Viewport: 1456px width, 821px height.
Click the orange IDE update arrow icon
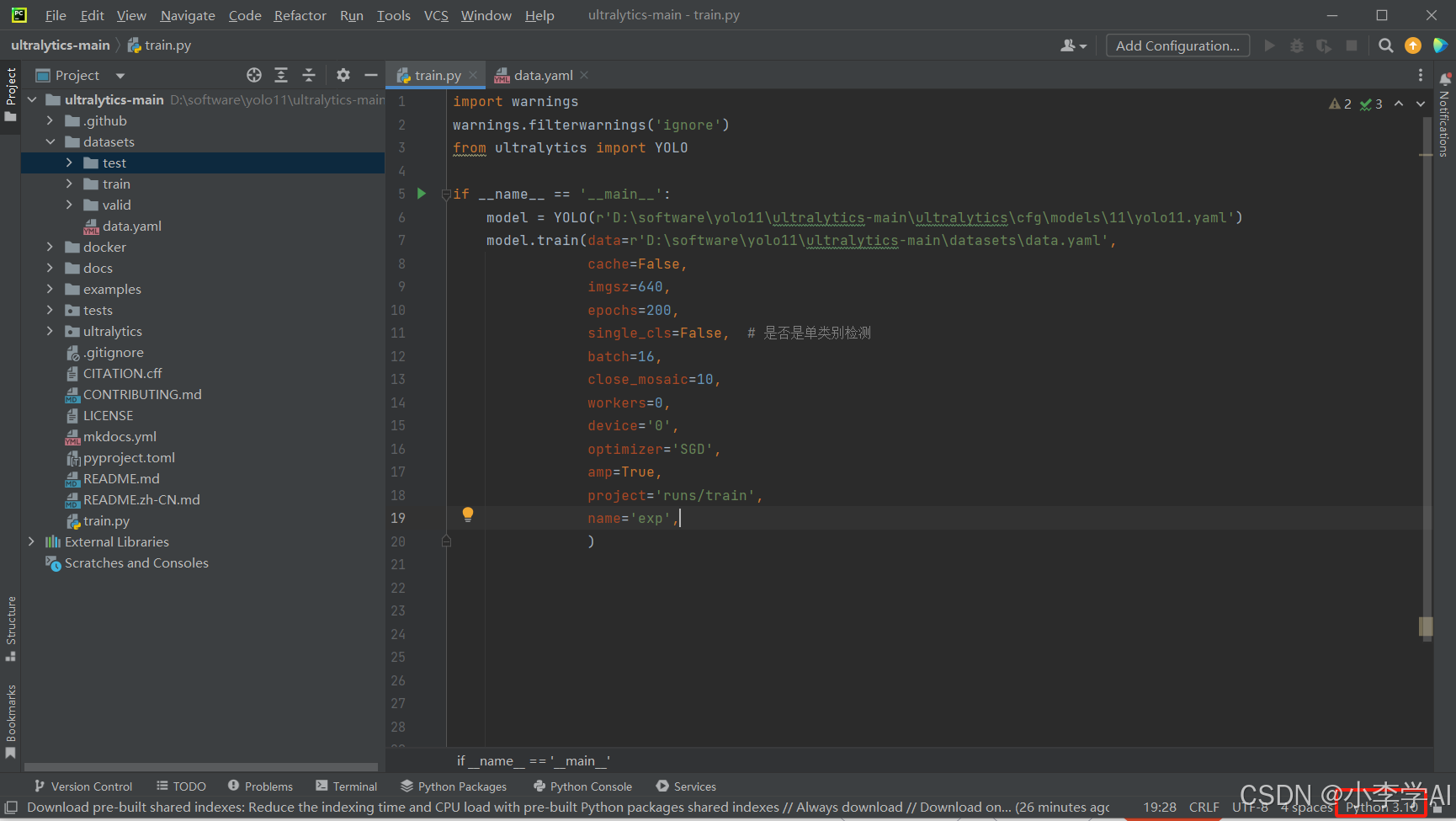click(x=1413, y=45)
